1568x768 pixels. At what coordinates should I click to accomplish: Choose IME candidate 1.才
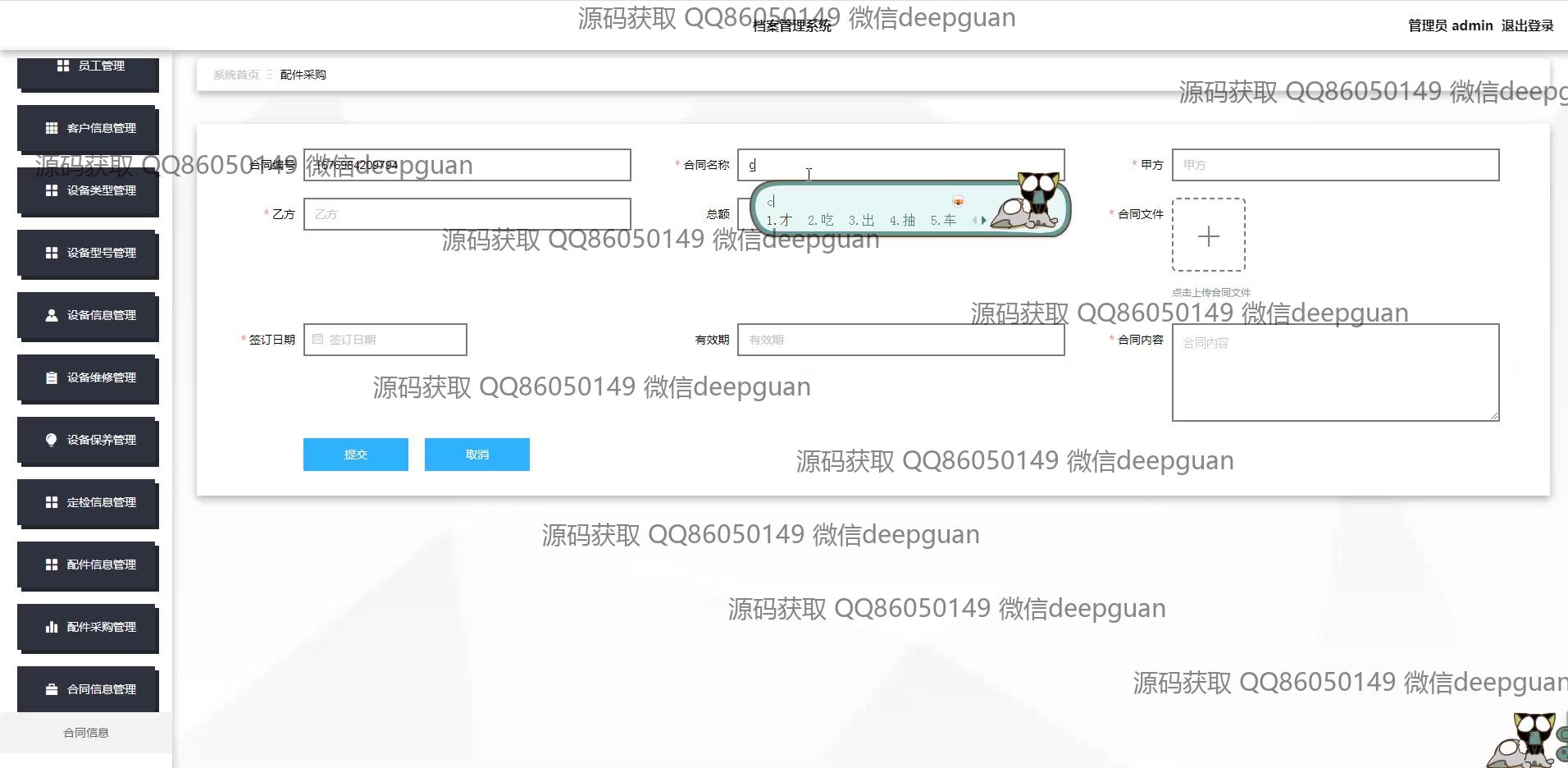click(779, 220)
